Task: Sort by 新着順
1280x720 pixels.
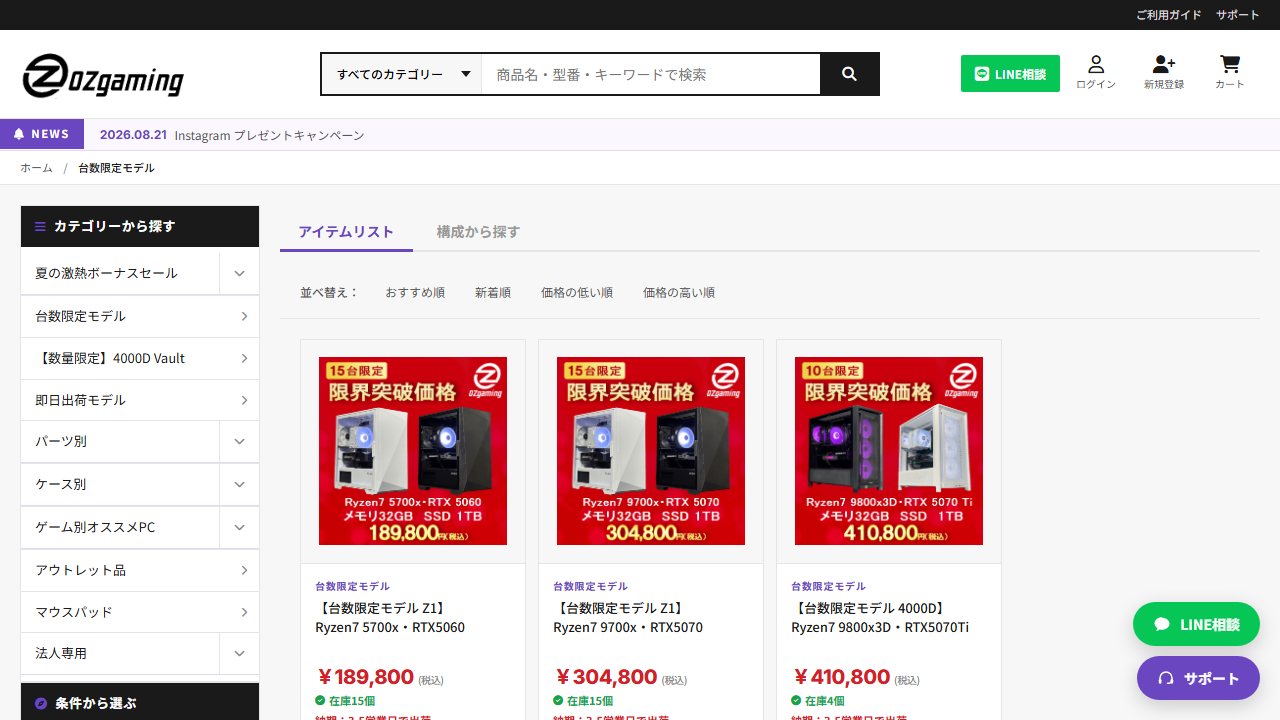Action: 493,293
